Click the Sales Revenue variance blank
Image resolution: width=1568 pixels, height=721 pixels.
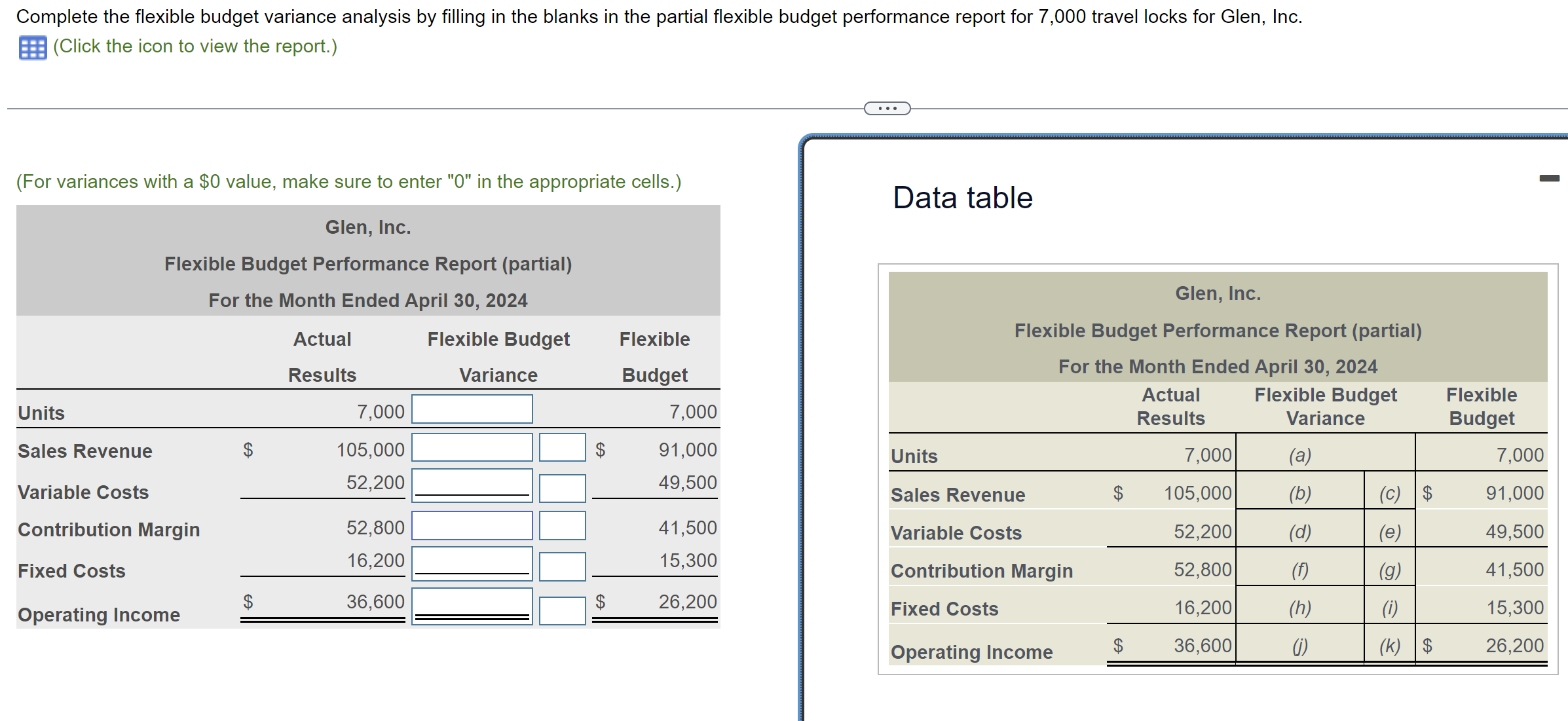pyautogui.click(x=471, y=447)
